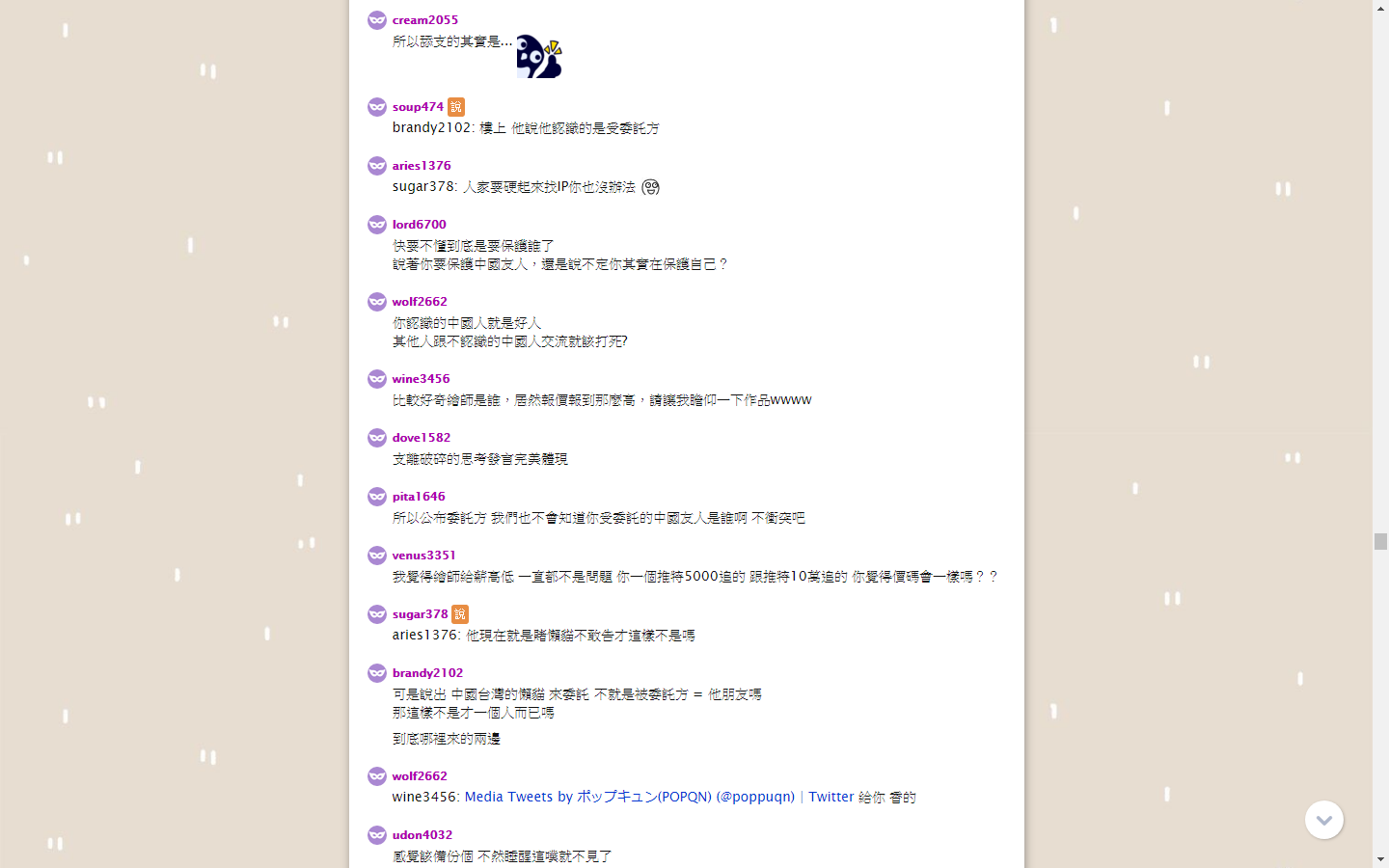This screenshot has width=1389, height=868.
Task: Open the pita1646 username link
Action: pyautogui.click(x=419, y=497)
